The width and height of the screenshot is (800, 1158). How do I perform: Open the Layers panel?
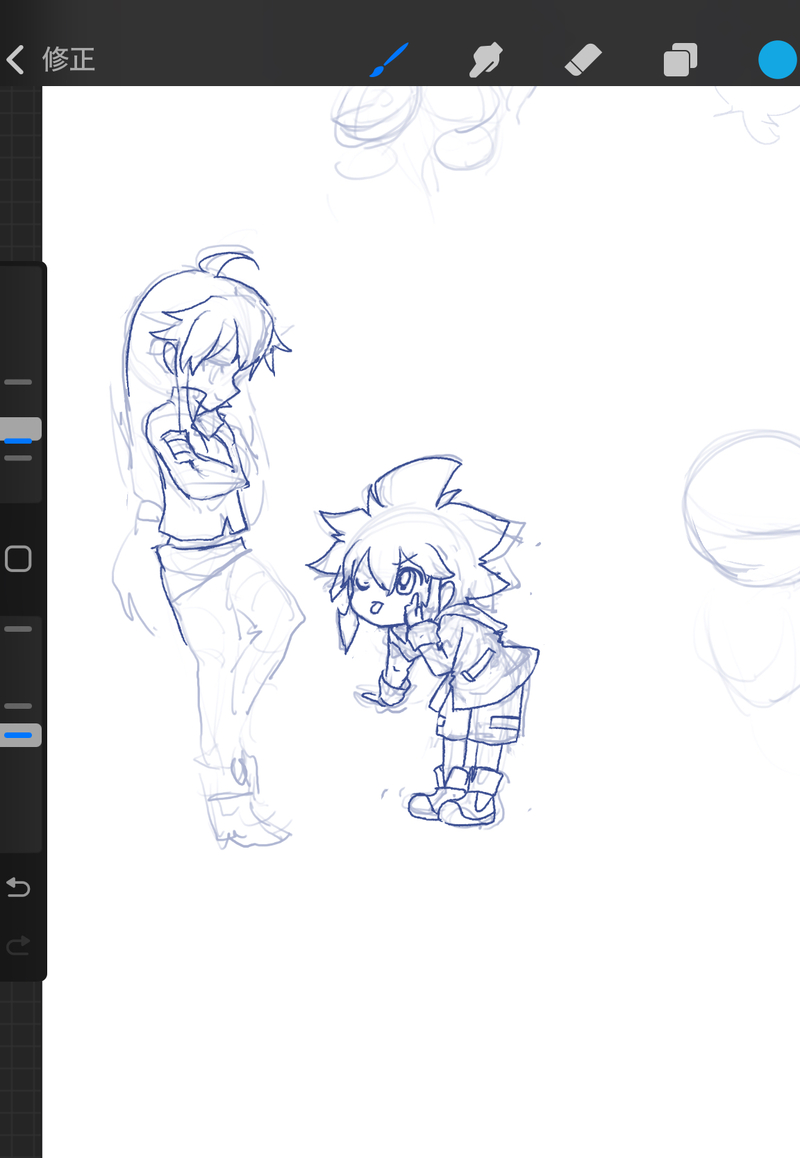[680, 60]
